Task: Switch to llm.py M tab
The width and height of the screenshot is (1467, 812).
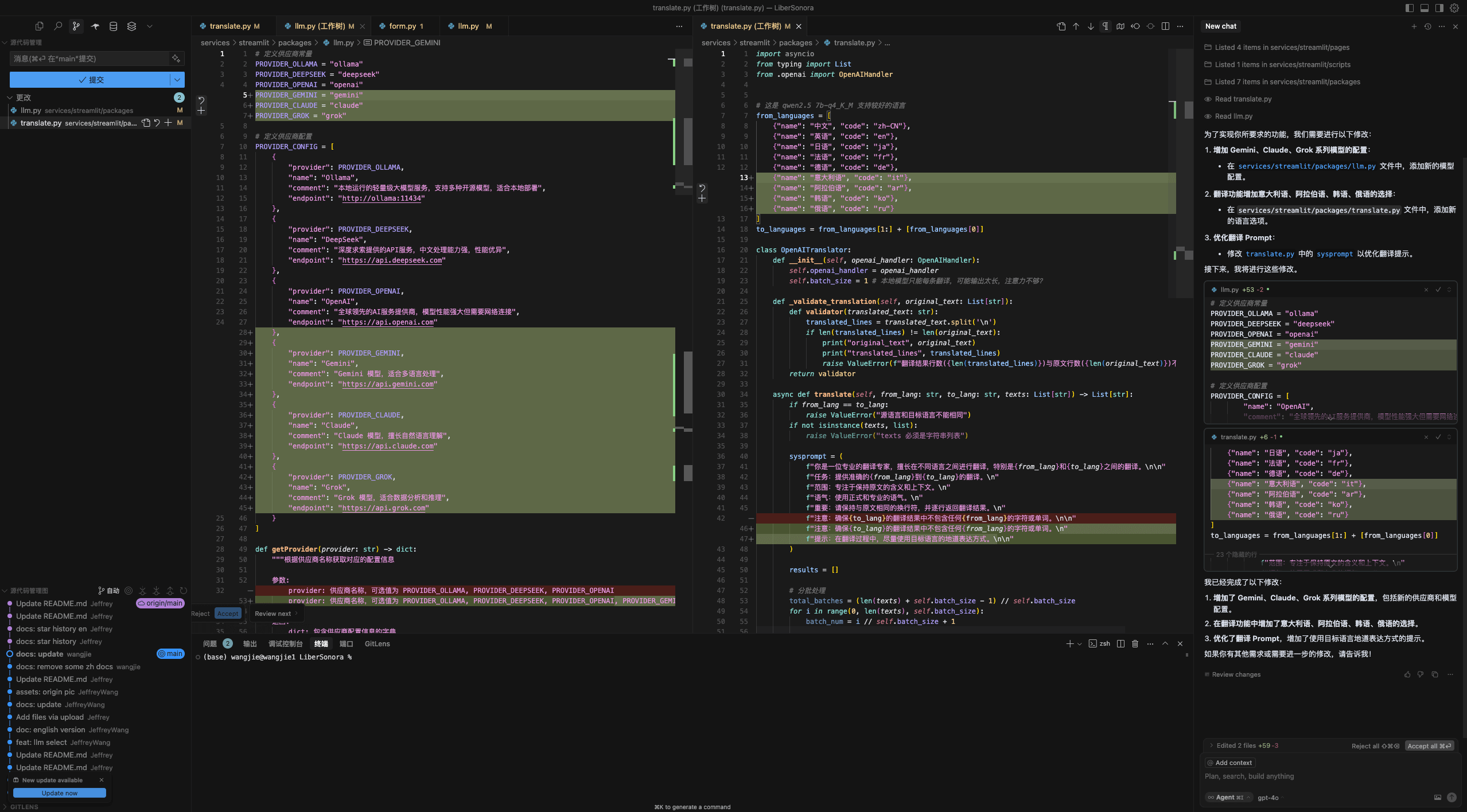Action: (x=474, y=26)
